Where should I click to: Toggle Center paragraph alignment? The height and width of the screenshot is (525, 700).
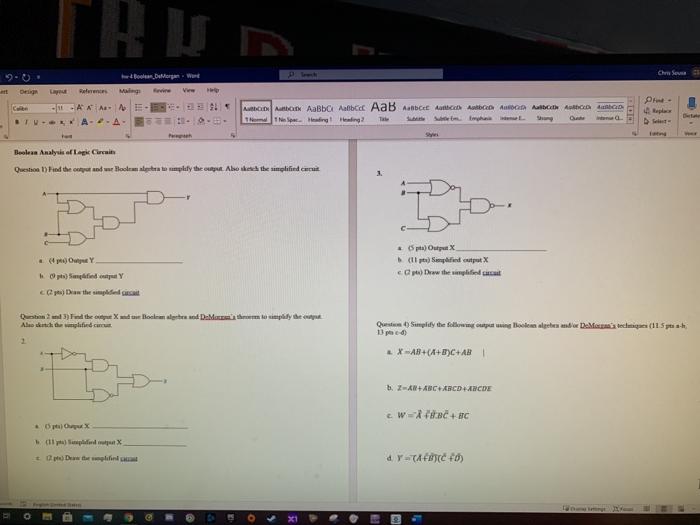[149, 121]
